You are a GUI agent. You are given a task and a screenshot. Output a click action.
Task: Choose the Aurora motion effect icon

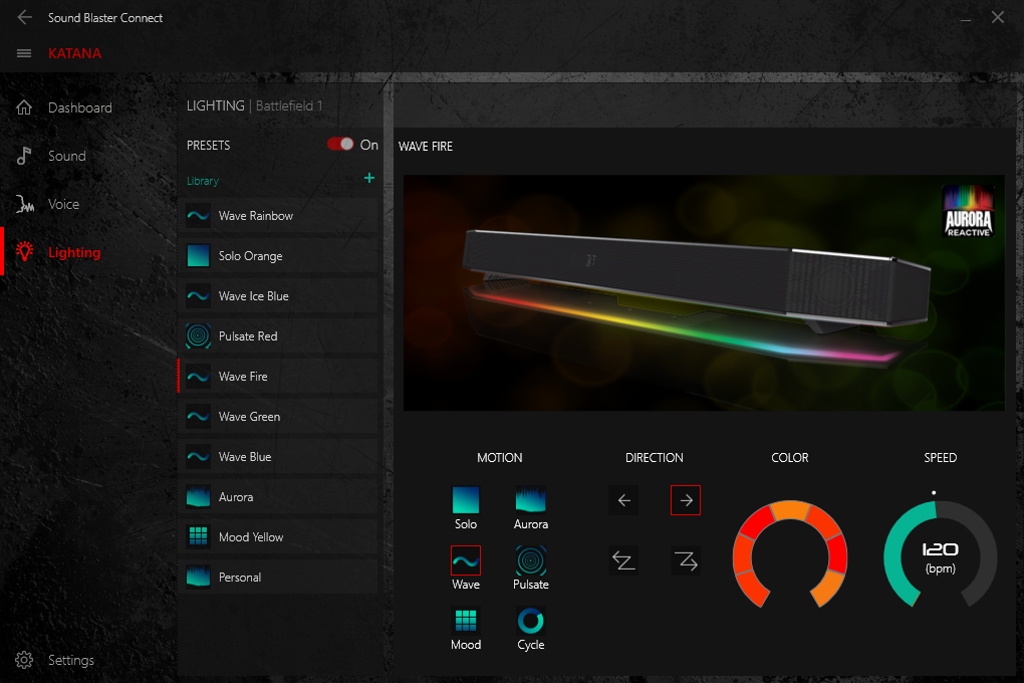coord(531,500)
